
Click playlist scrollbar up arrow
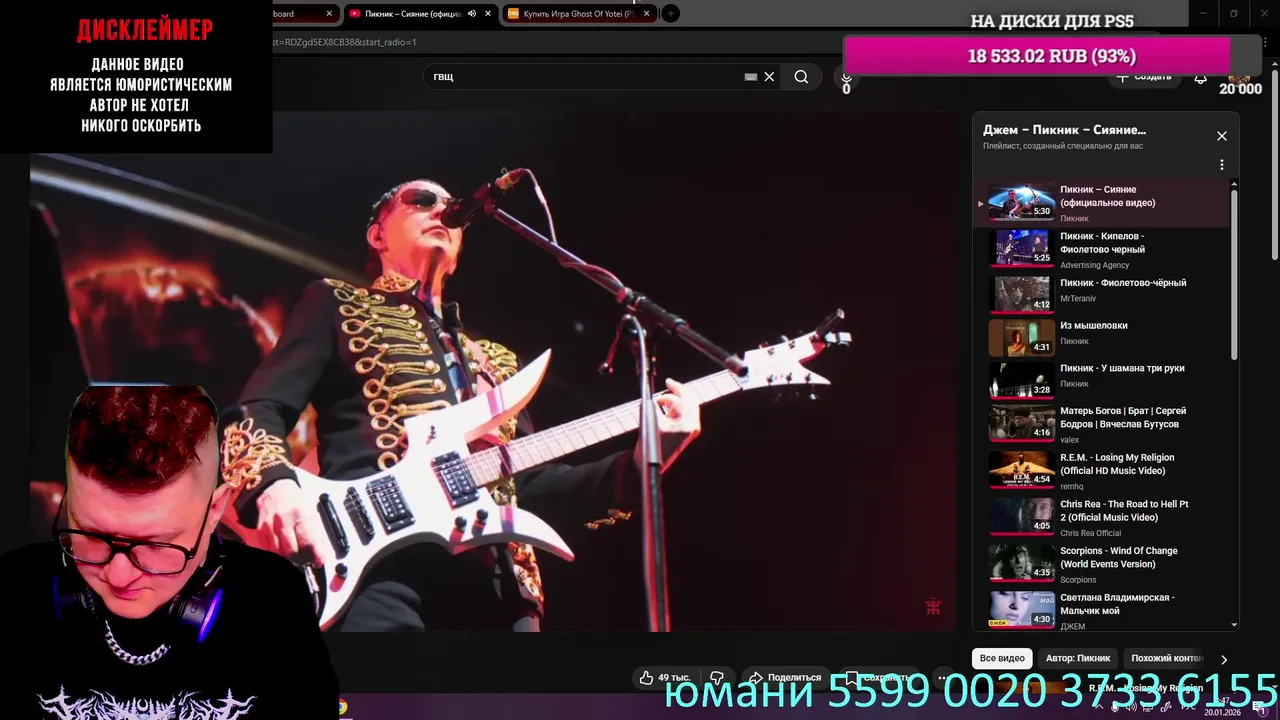[1233, 184]
